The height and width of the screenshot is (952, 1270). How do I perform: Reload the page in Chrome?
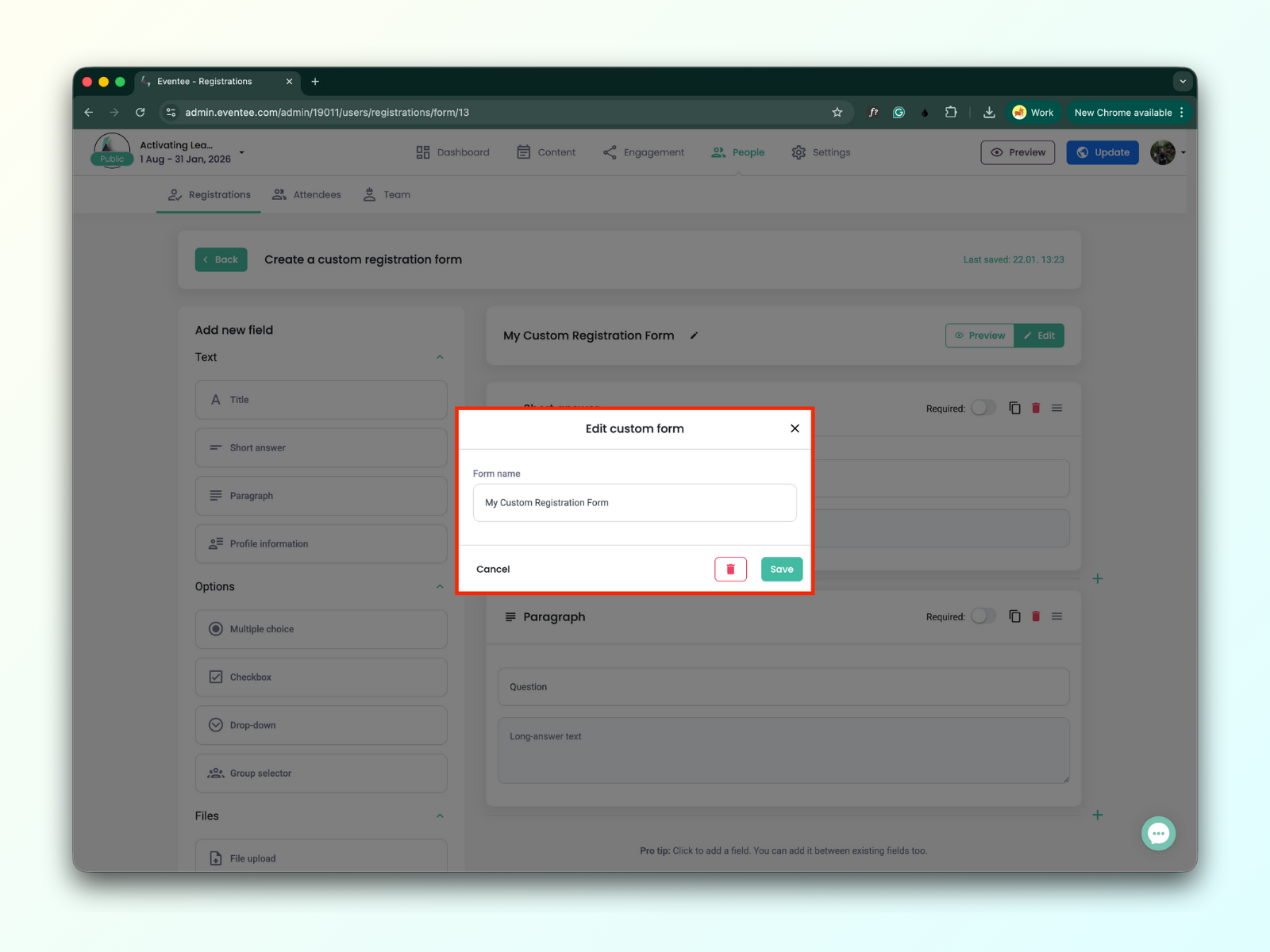(x=140, y=113)
